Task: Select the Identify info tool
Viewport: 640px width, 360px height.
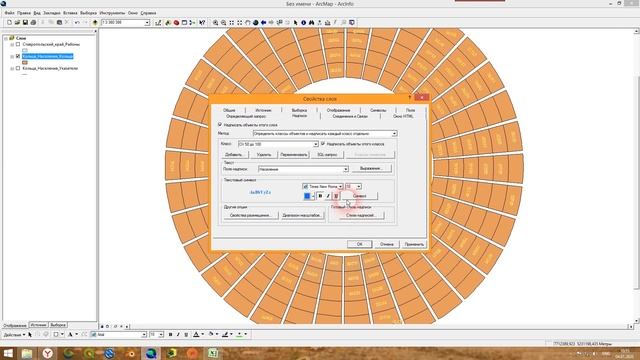Action: coord(303,23)
